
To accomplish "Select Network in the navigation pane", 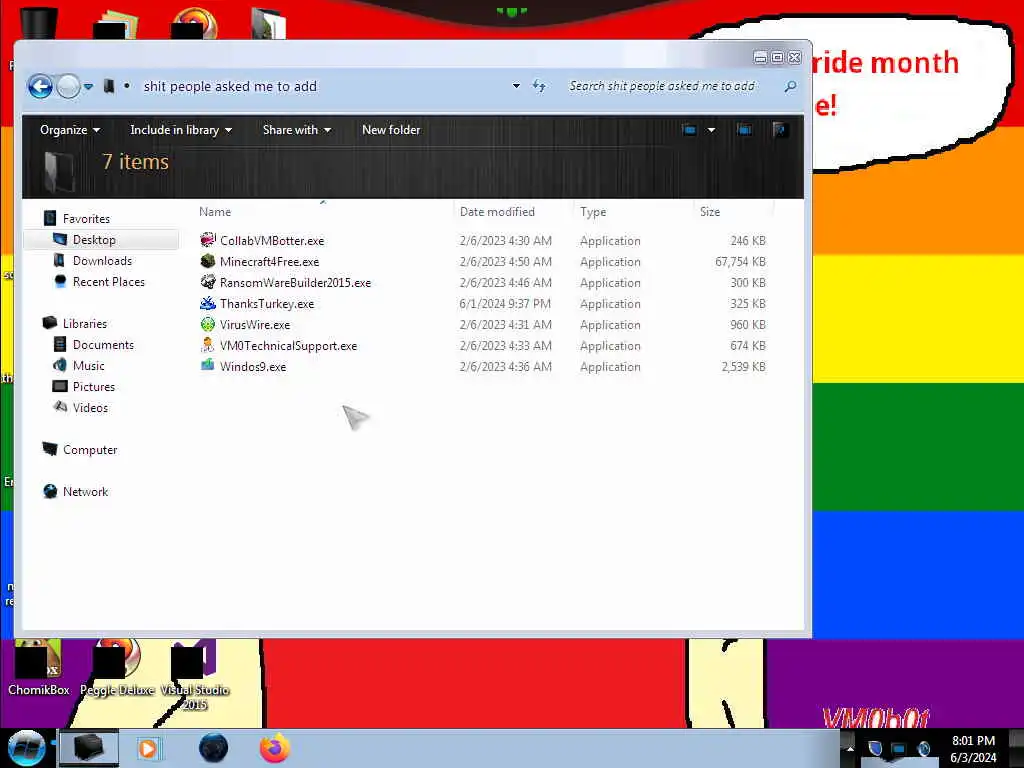I will pos(85,491).
